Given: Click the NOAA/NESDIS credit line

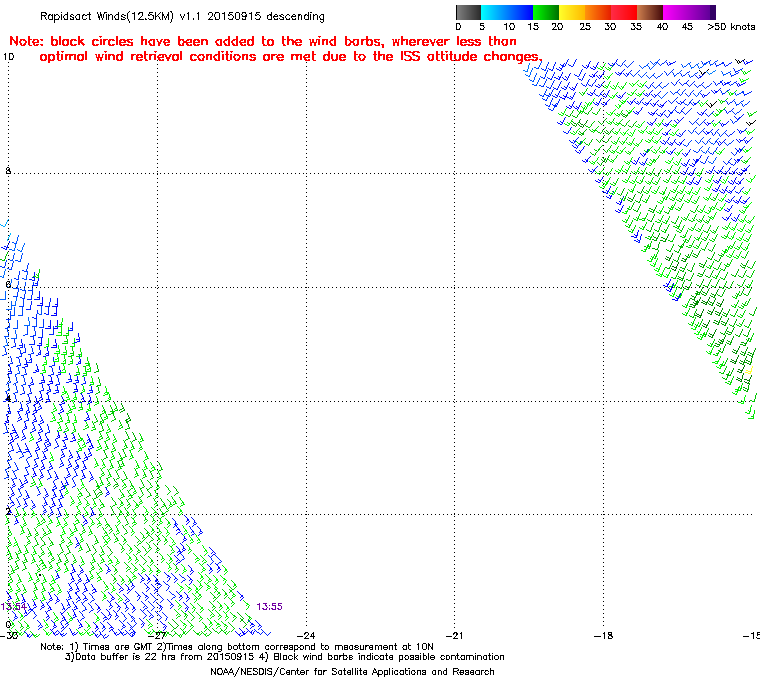Looking at the screenshot, I should coord(352,672).
